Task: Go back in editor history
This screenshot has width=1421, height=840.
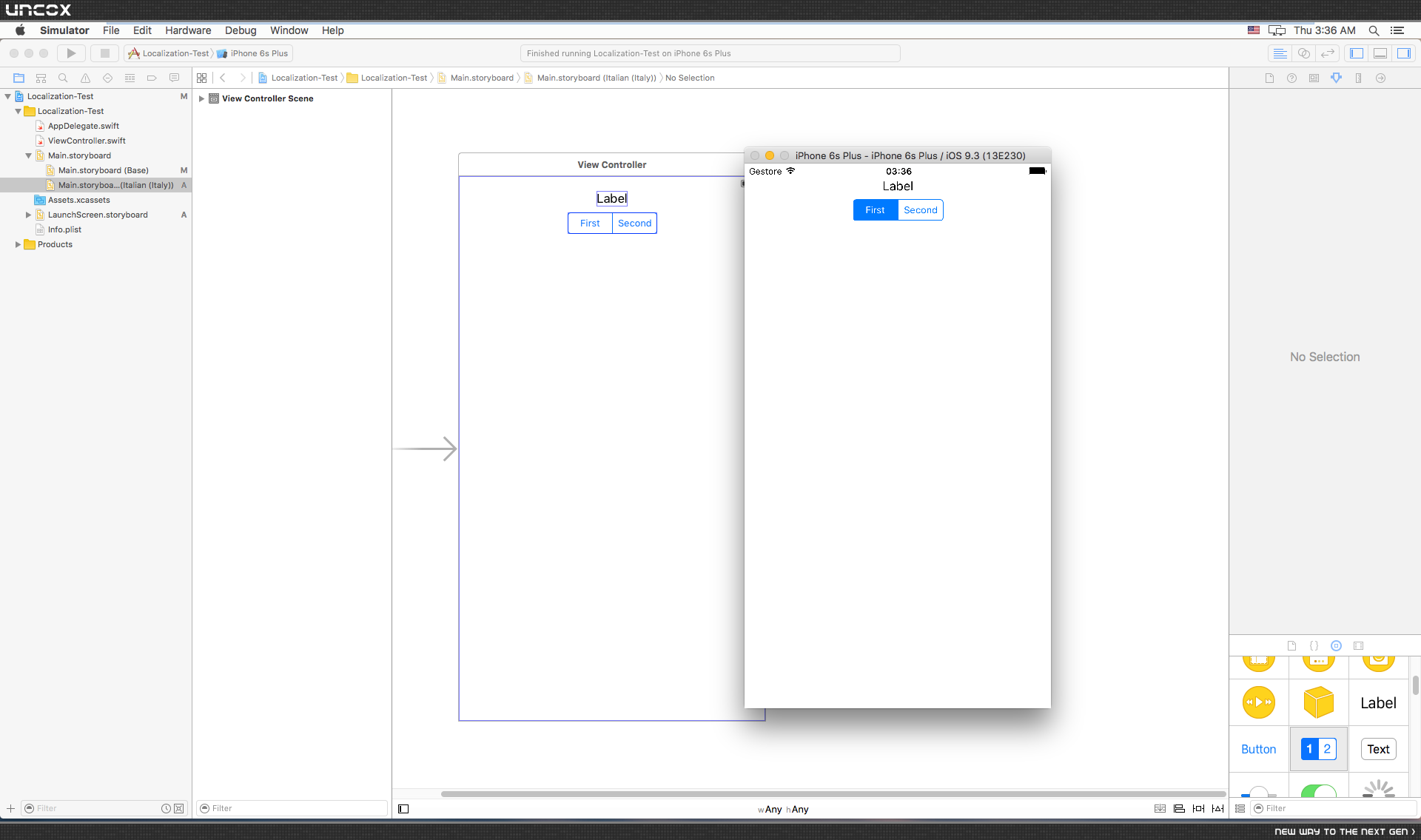Action: 223,78
